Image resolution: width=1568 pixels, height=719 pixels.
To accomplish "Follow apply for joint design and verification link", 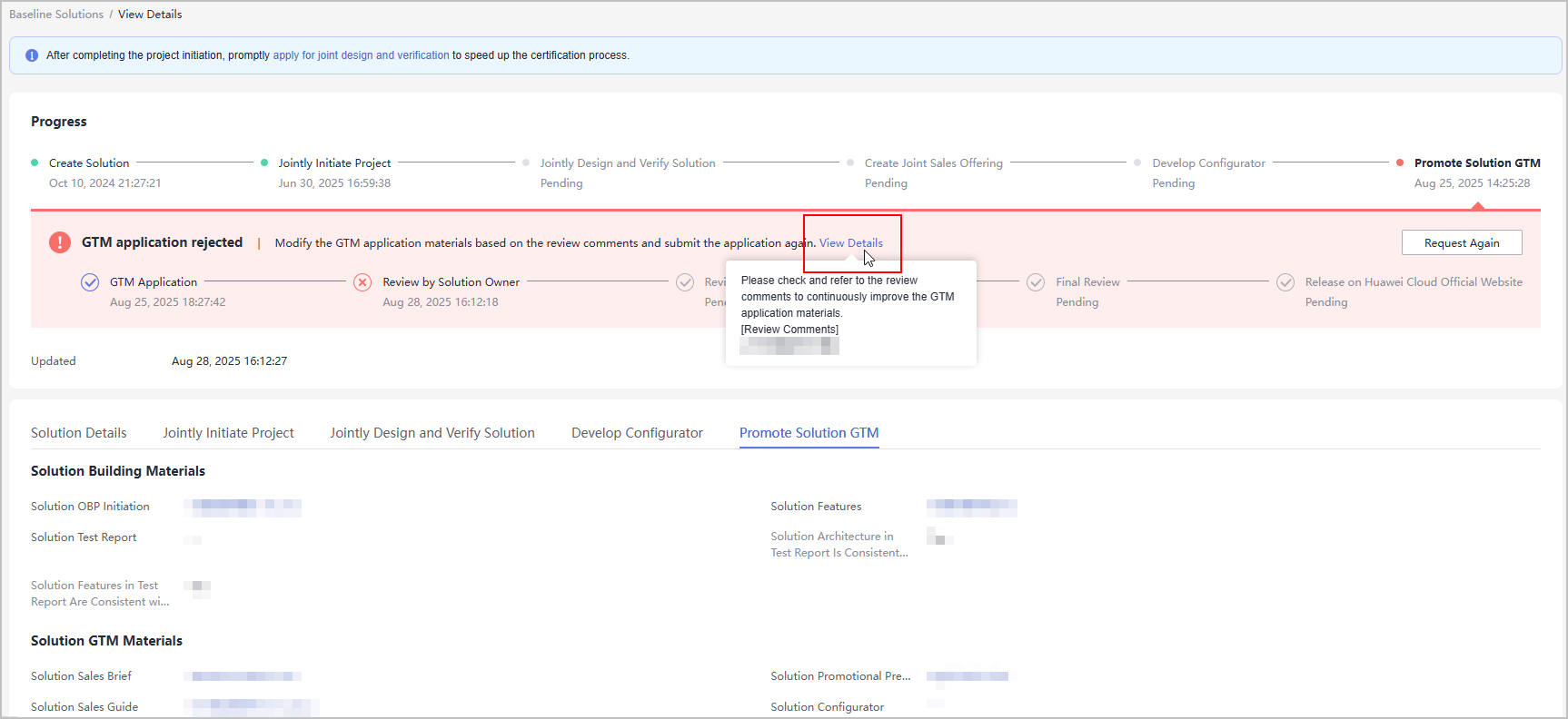I will 361,55.
